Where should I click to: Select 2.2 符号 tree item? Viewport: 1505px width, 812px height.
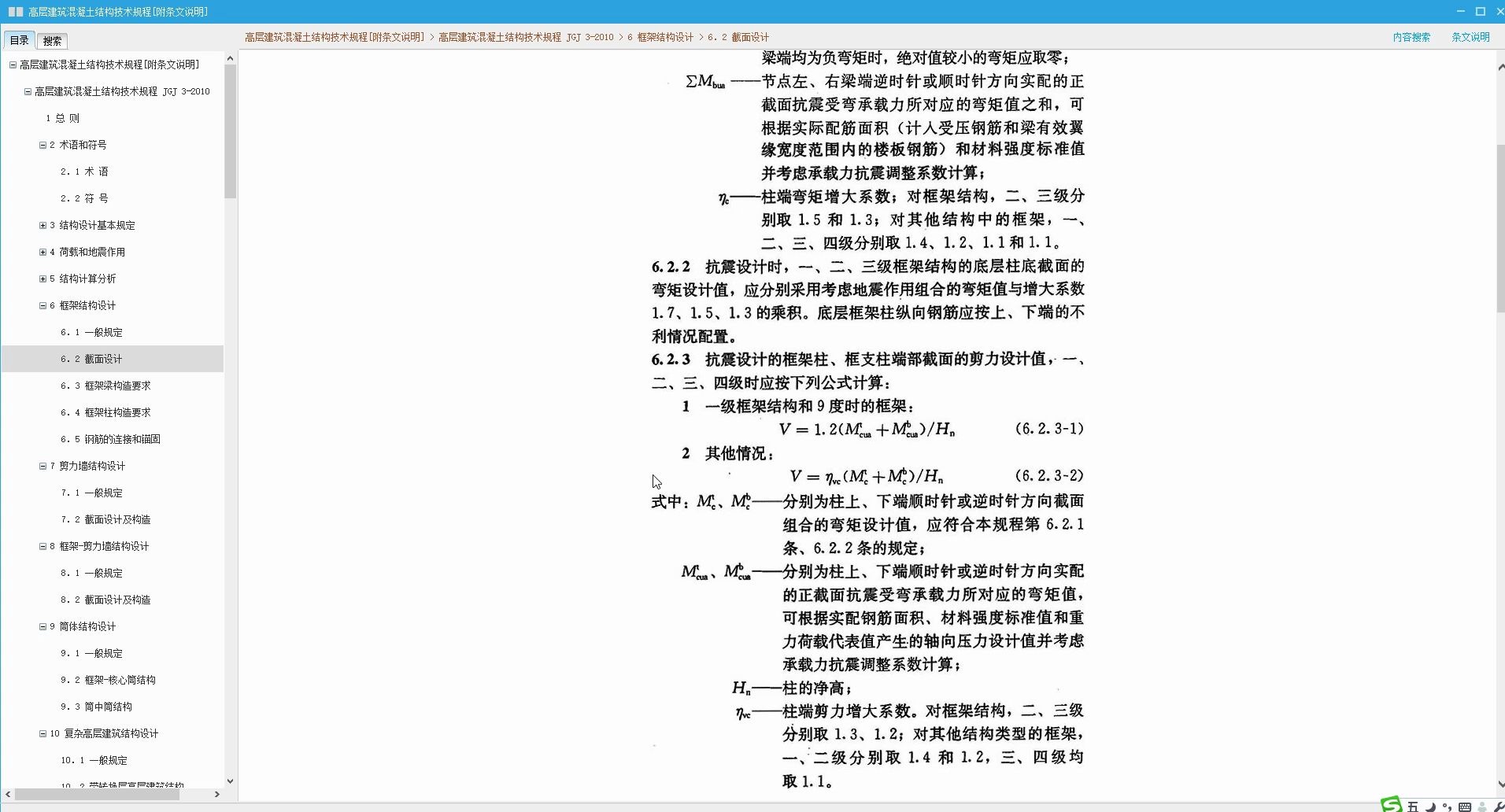(x=84, y=198)
